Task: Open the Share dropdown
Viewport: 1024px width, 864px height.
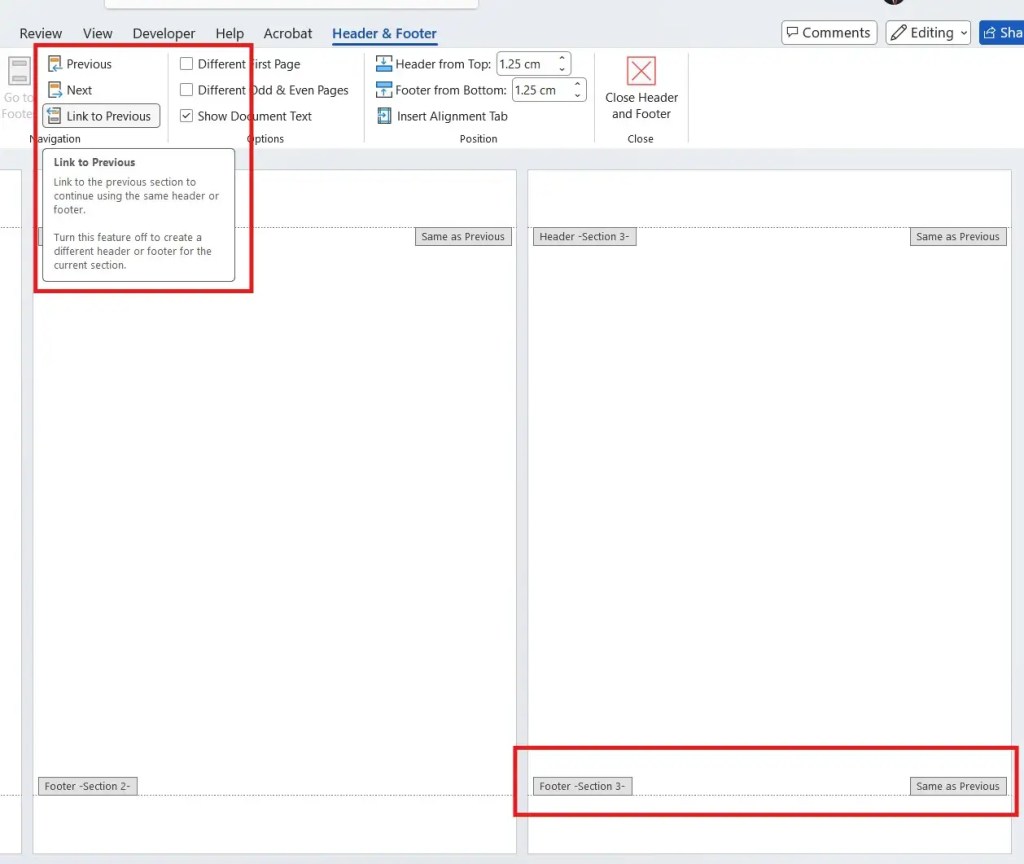Action: click(x=1006, y=32)
